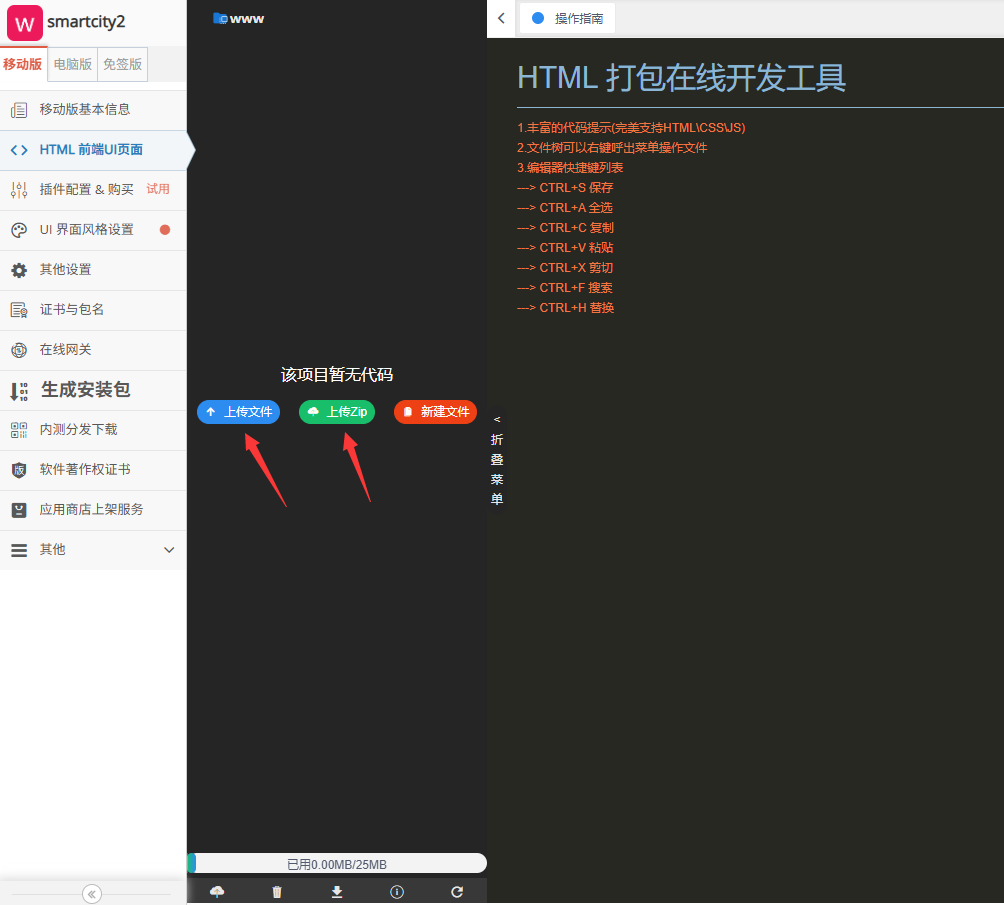Open the info icon in bottom toolbar

point(397,892)
